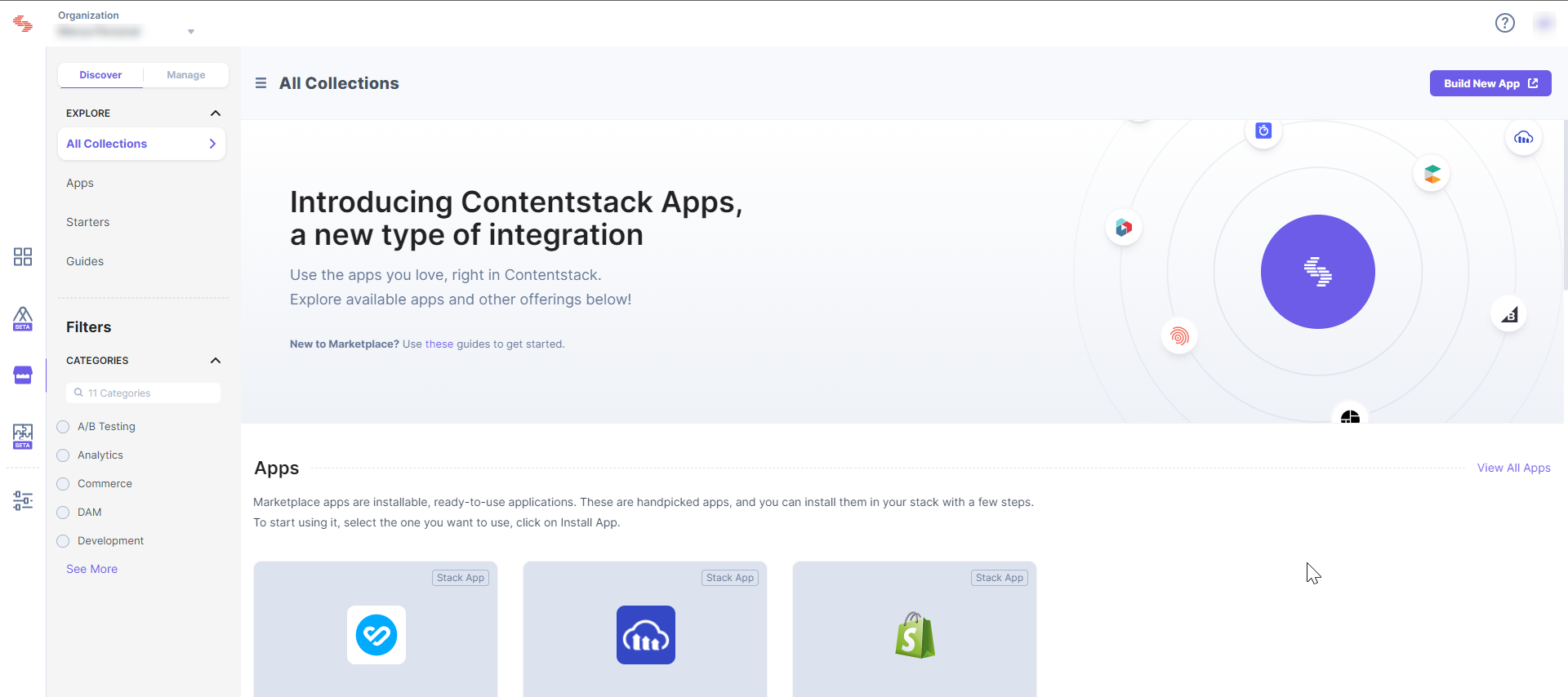
Task: Click the page vertical scrollbar
Action: pyautogui.click(x=1565, y=204)
